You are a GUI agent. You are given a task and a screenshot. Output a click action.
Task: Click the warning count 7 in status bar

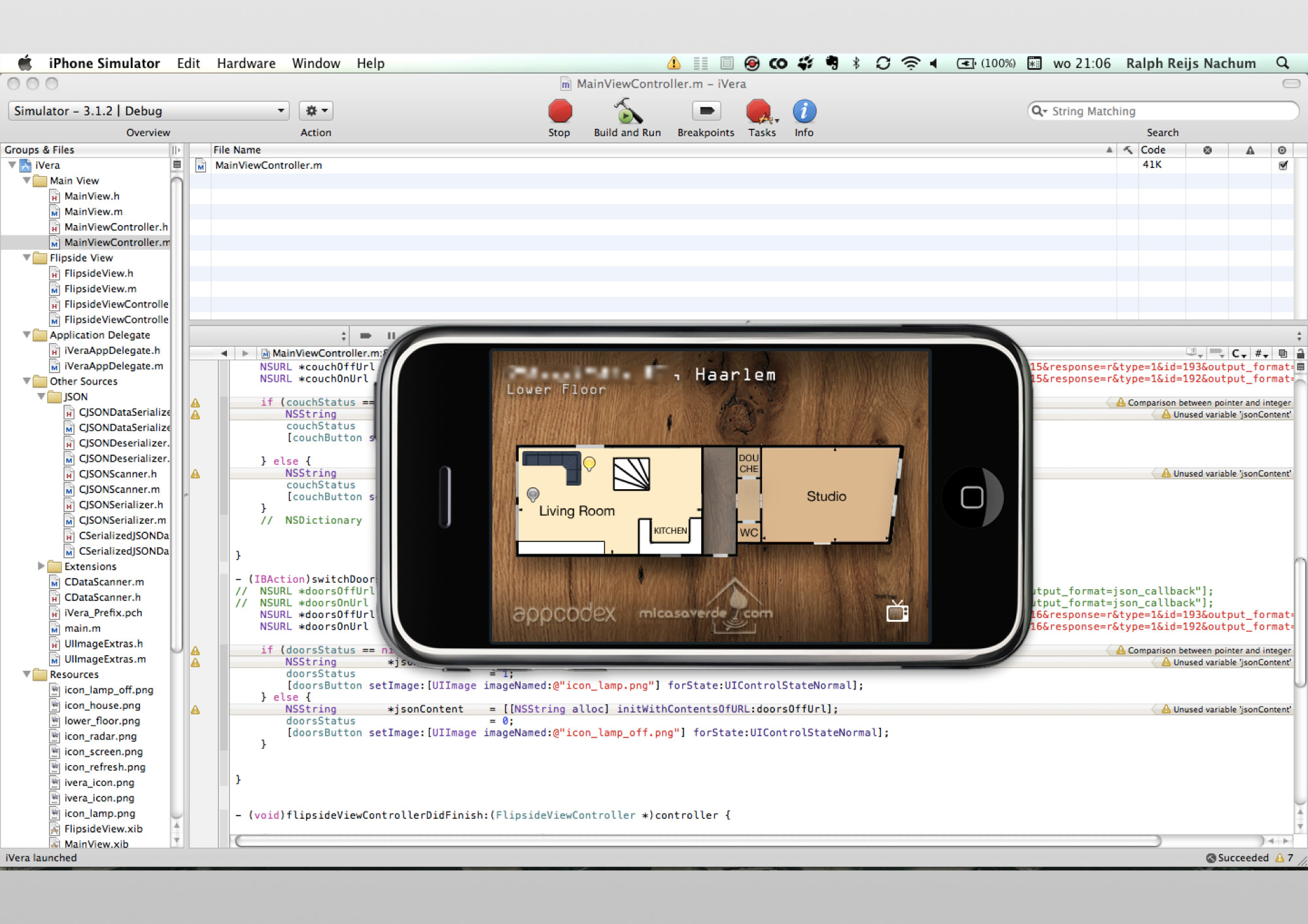click(1284, 858)
